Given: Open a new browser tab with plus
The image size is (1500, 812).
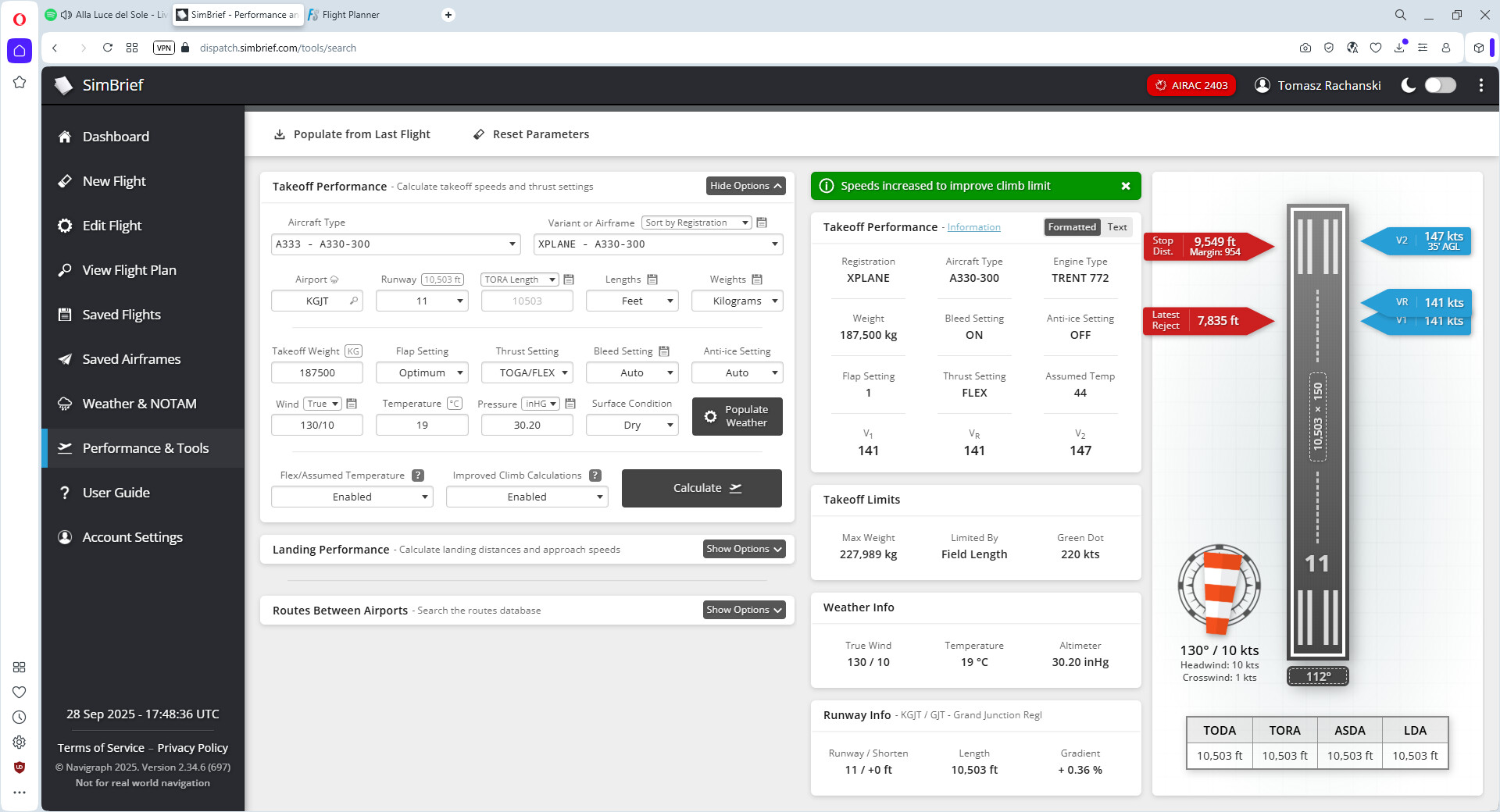Looking at the screenshot, I should 448,15.
